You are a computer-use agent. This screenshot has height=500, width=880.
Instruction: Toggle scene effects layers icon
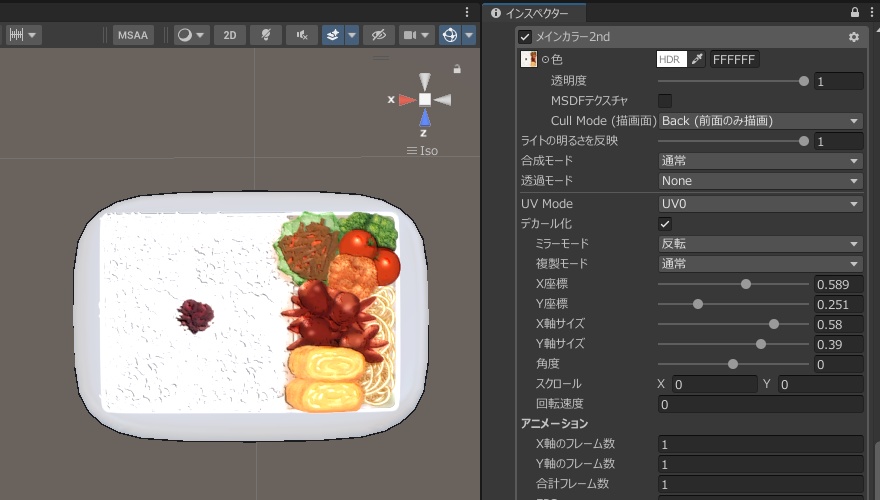click(333, 35)
